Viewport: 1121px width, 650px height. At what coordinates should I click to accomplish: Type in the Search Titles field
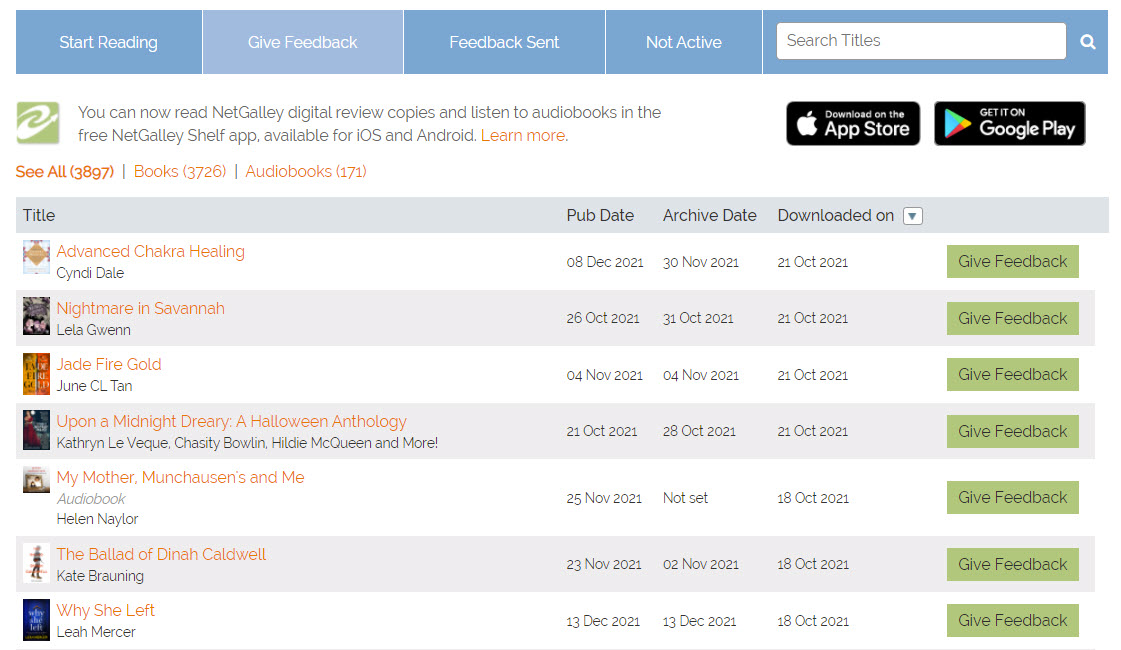click(920, 41)
